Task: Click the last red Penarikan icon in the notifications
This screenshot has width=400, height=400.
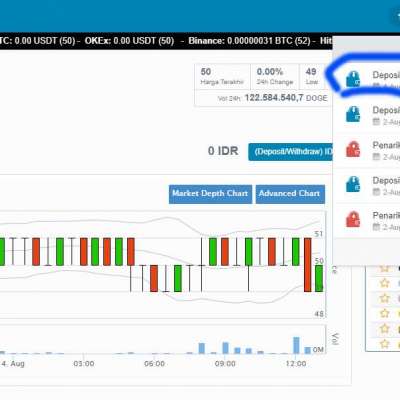Action: (353, 219)
